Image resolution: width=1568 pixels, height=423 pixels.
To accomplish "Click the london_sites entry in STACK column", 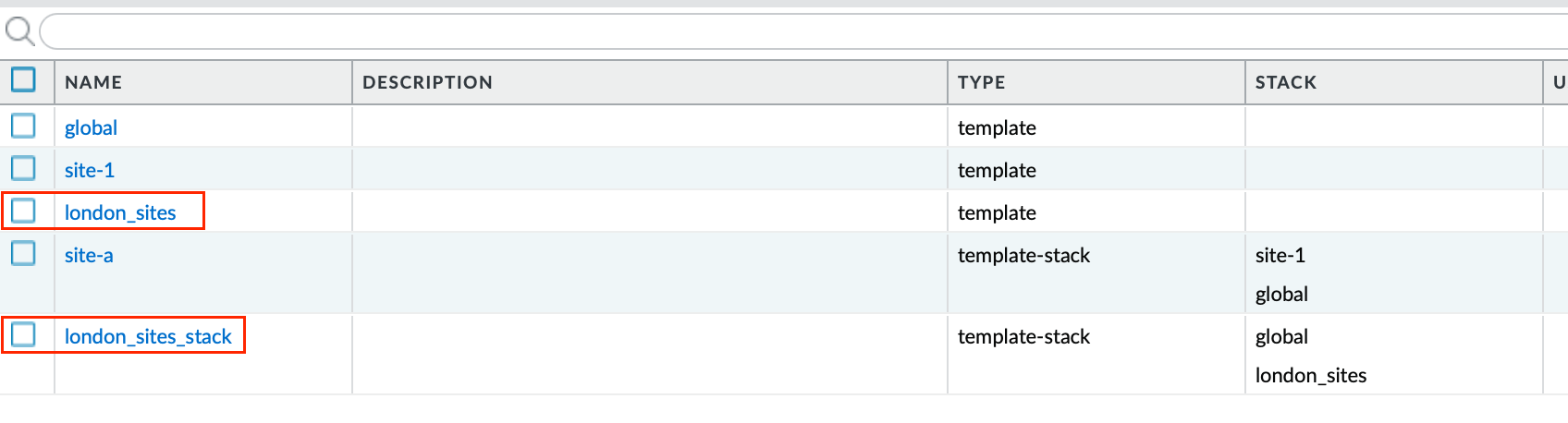I will 1310,376.
